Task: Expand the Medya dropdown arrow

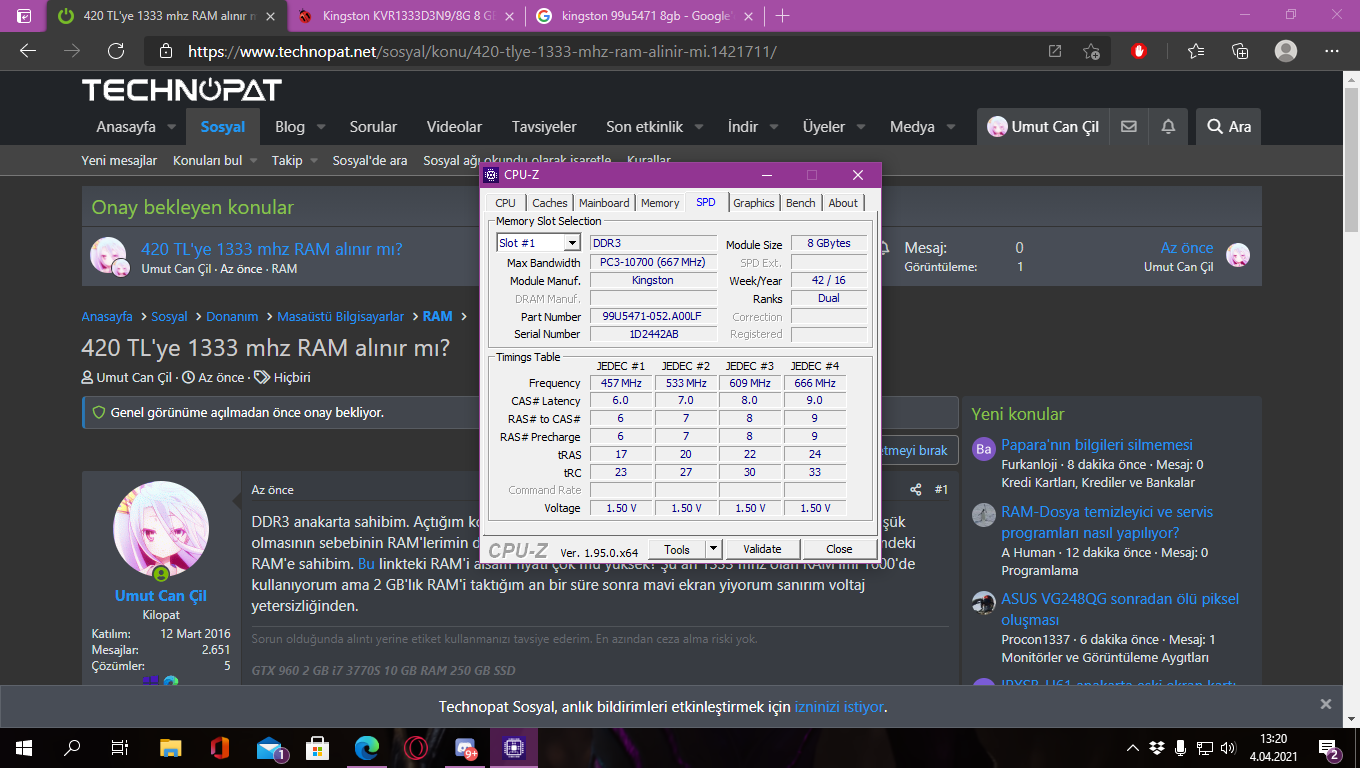Action: pyautogui.click(x=951, y=127)
